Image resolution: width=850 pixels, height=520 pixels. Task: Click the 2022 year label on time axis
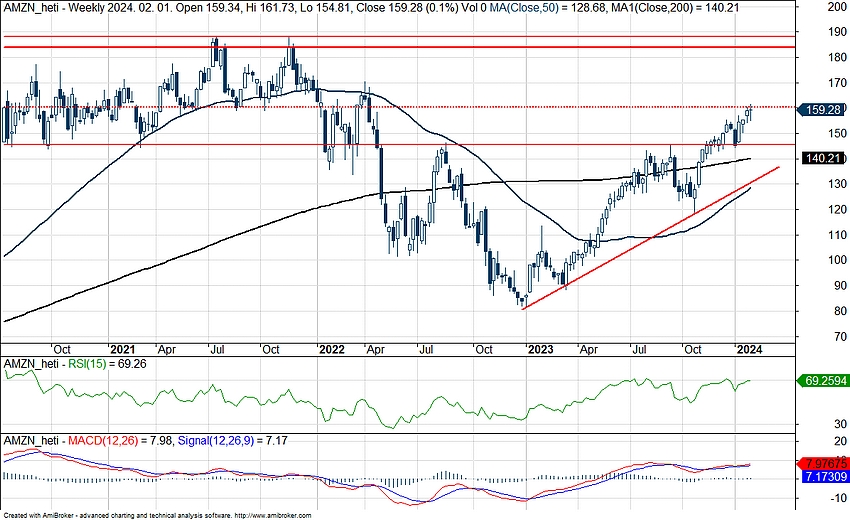(x=331, y=349)
